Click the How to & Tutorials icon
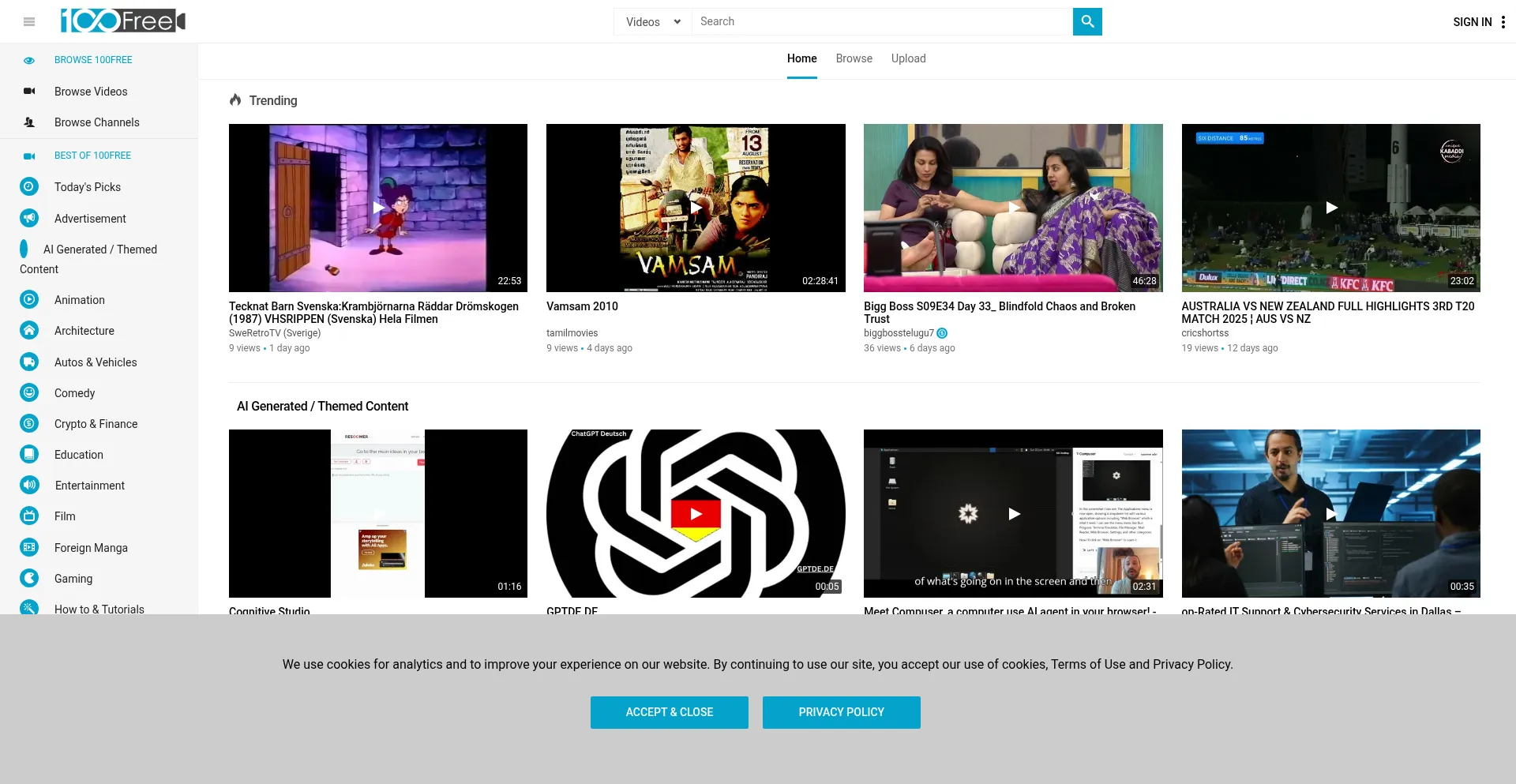This screenshot has height=784, width=1516. tap(29, 608)
